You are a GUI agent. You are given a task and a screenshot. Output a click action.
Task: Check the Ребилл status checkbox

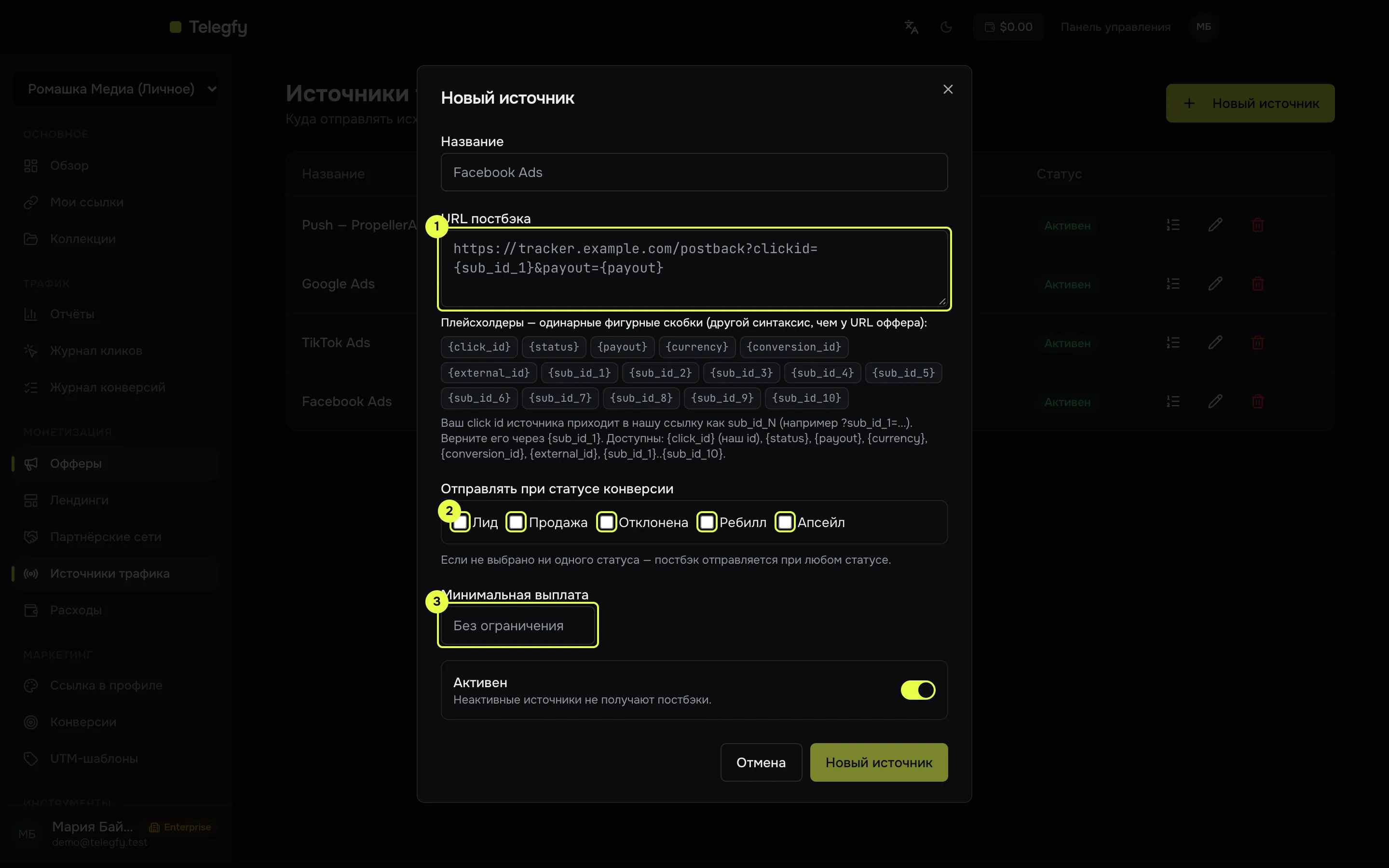pyautogui.click(x=707, y=522)
